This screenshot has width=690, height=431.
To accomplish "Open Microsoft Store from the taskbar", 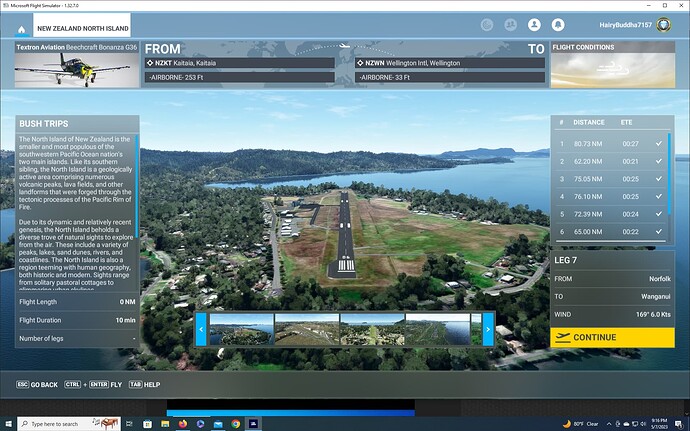I will click(147, 424).
